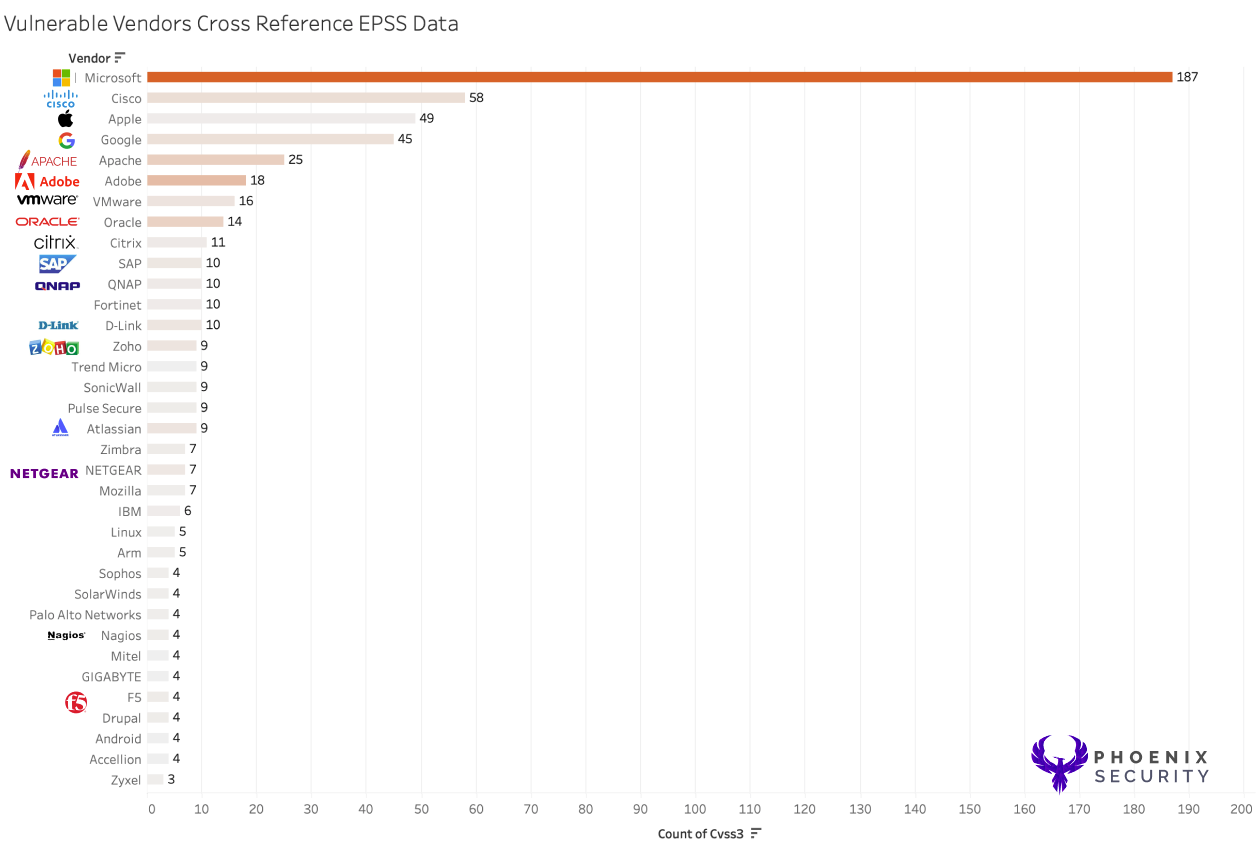This screenshot has height=846, width=1259.
Task: Sort by the Vendor header sort icon
Action: (120, 58)
